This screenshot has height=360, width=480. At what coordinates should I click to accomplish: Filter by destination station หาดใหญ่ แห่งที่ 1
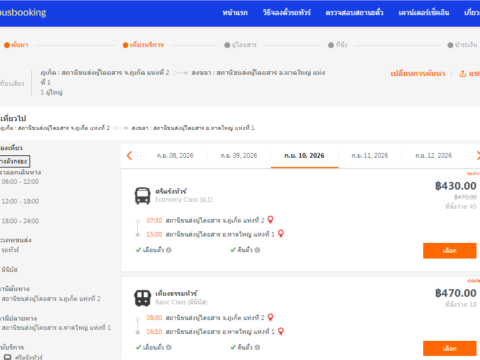click(56, 328)
